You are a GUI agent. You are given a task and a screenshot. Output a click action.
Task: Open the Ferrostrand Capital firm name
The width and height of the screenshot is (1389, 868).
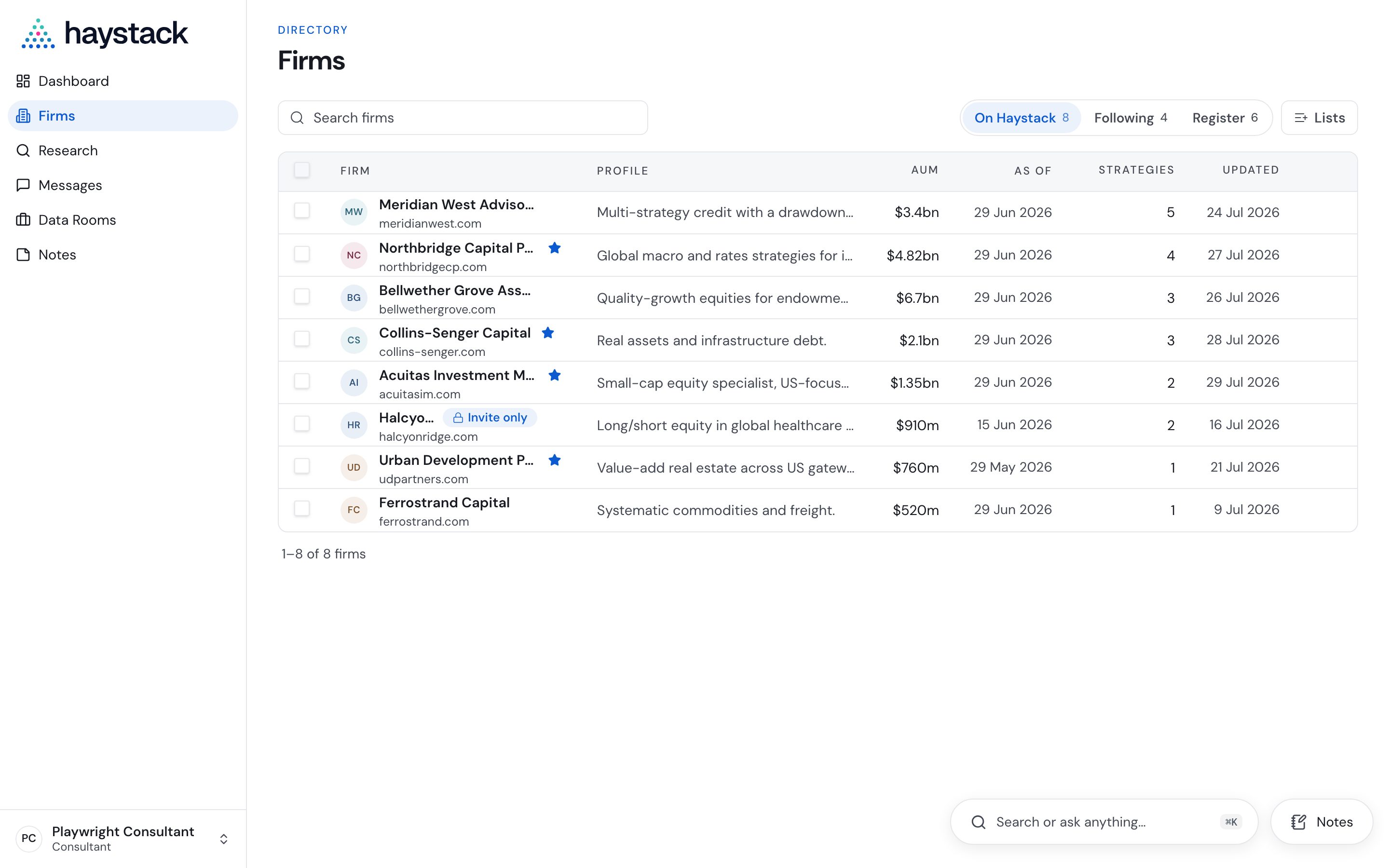click(x=444, y=503)
